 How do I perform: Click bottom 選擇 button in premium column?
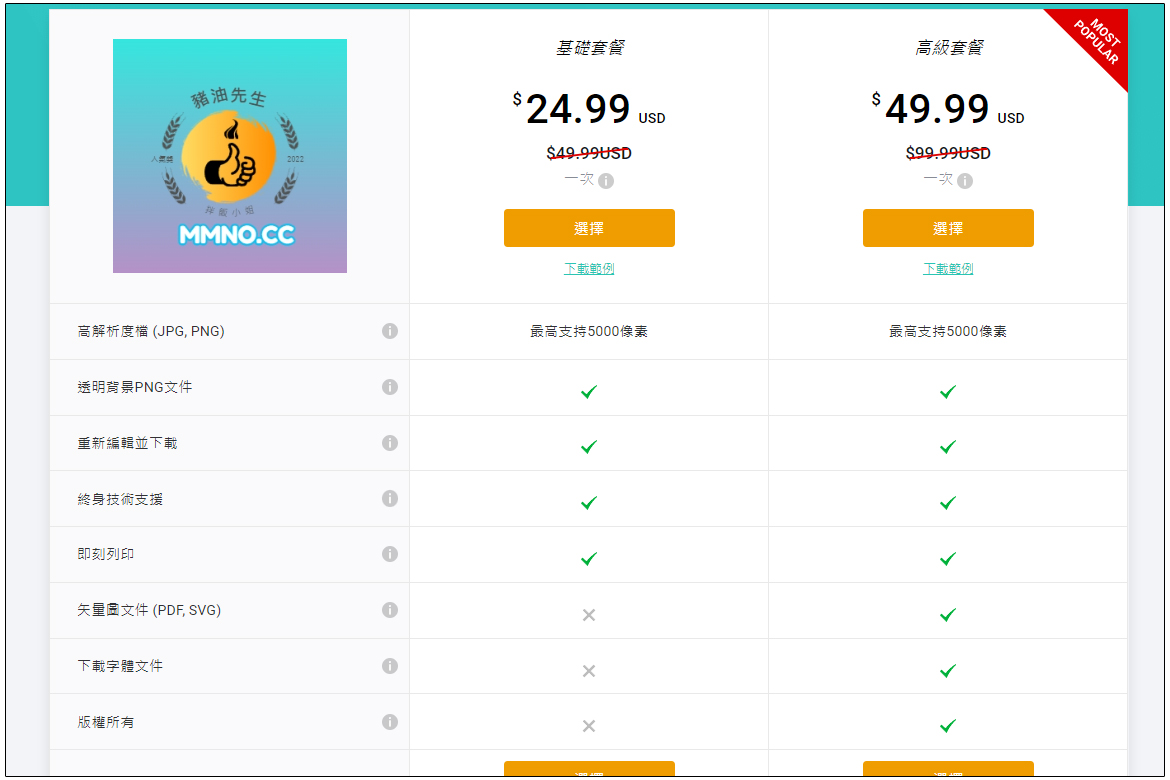click(948, 769)
